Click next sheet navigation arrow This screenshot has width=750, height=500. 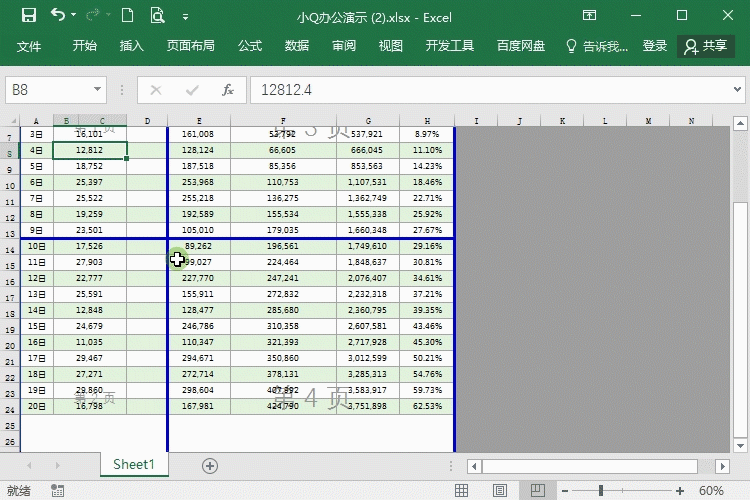coord(57,466)
